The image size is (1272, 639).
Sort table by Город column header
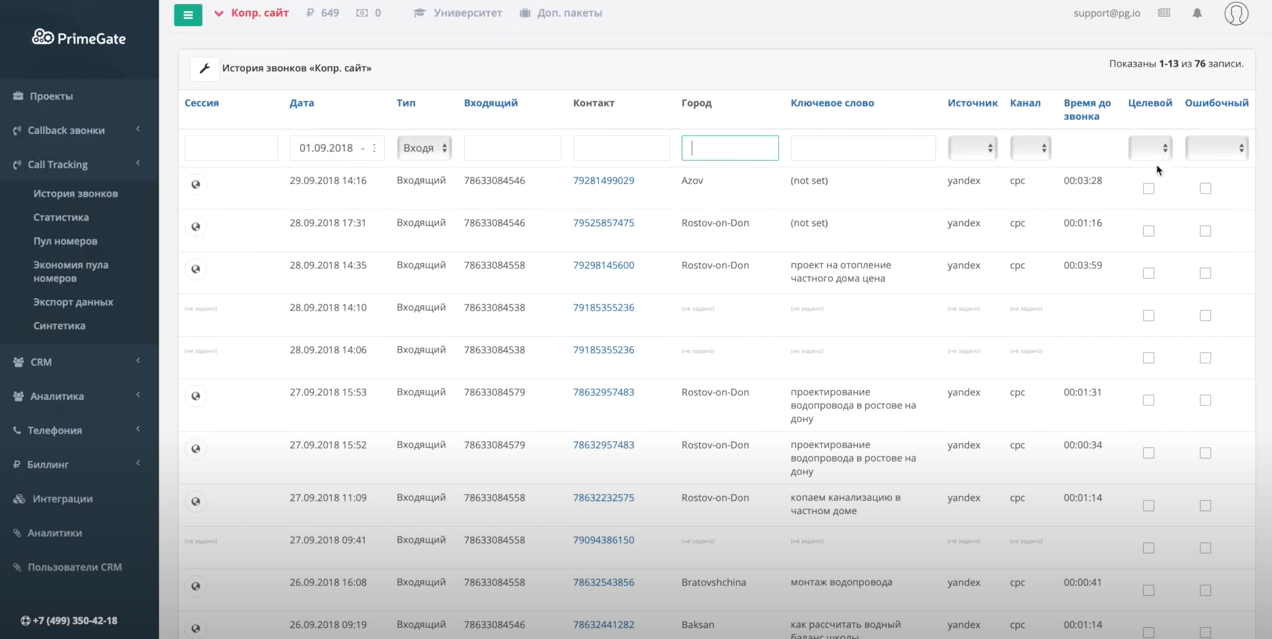pyautogui.click(x=696, y=103)
